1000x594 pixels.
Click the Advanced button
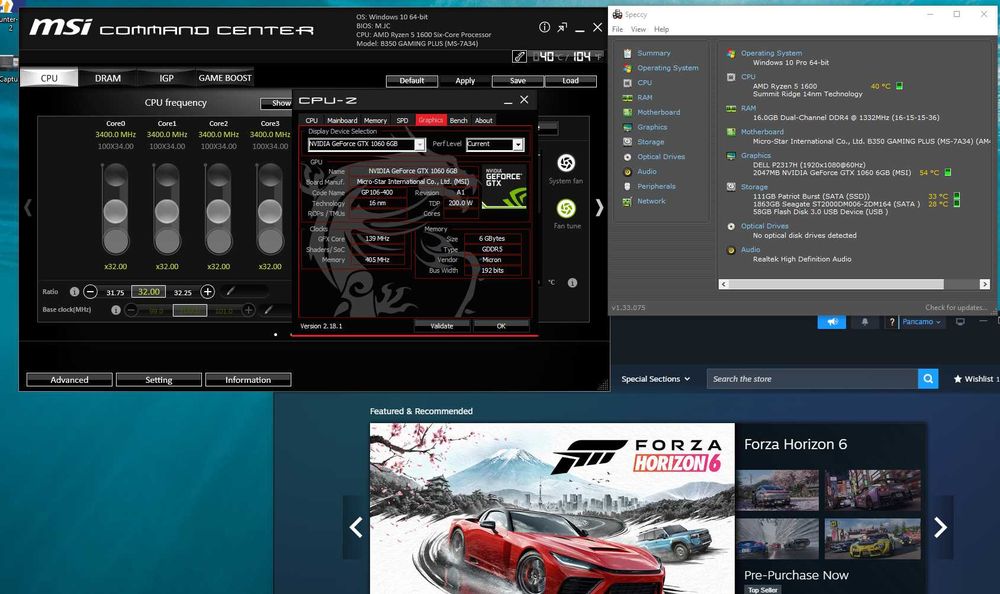70,380
